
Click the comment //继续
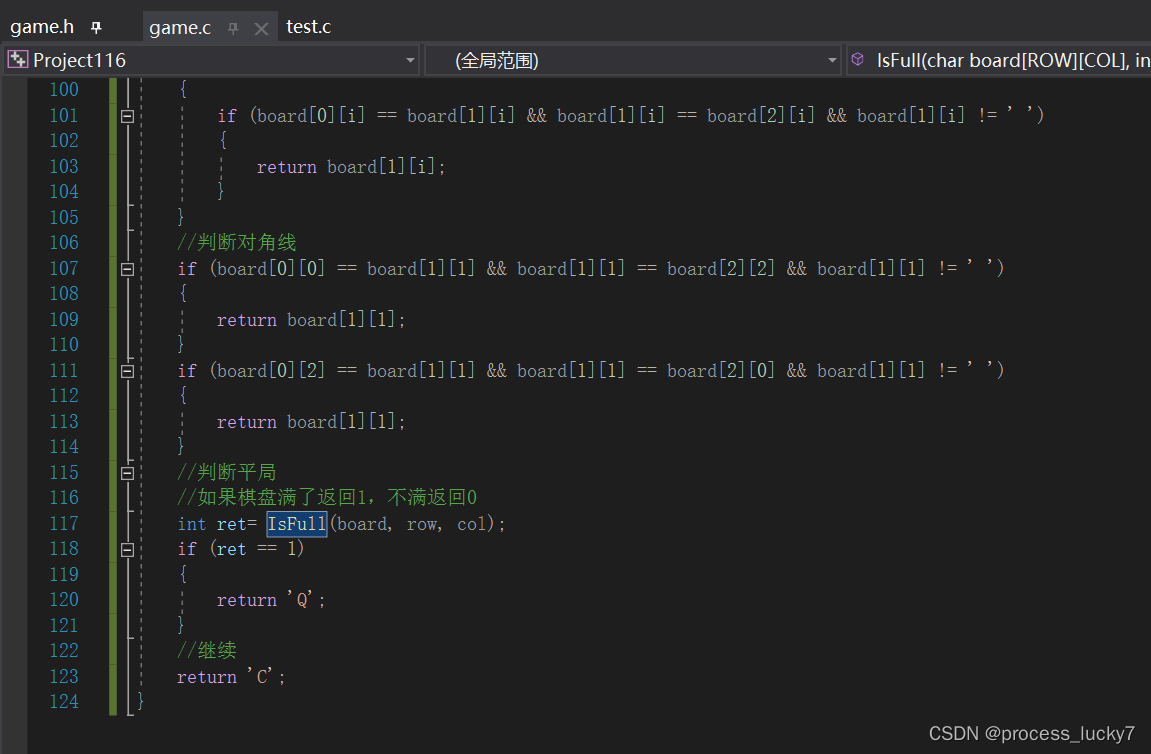tap(206, 650)
